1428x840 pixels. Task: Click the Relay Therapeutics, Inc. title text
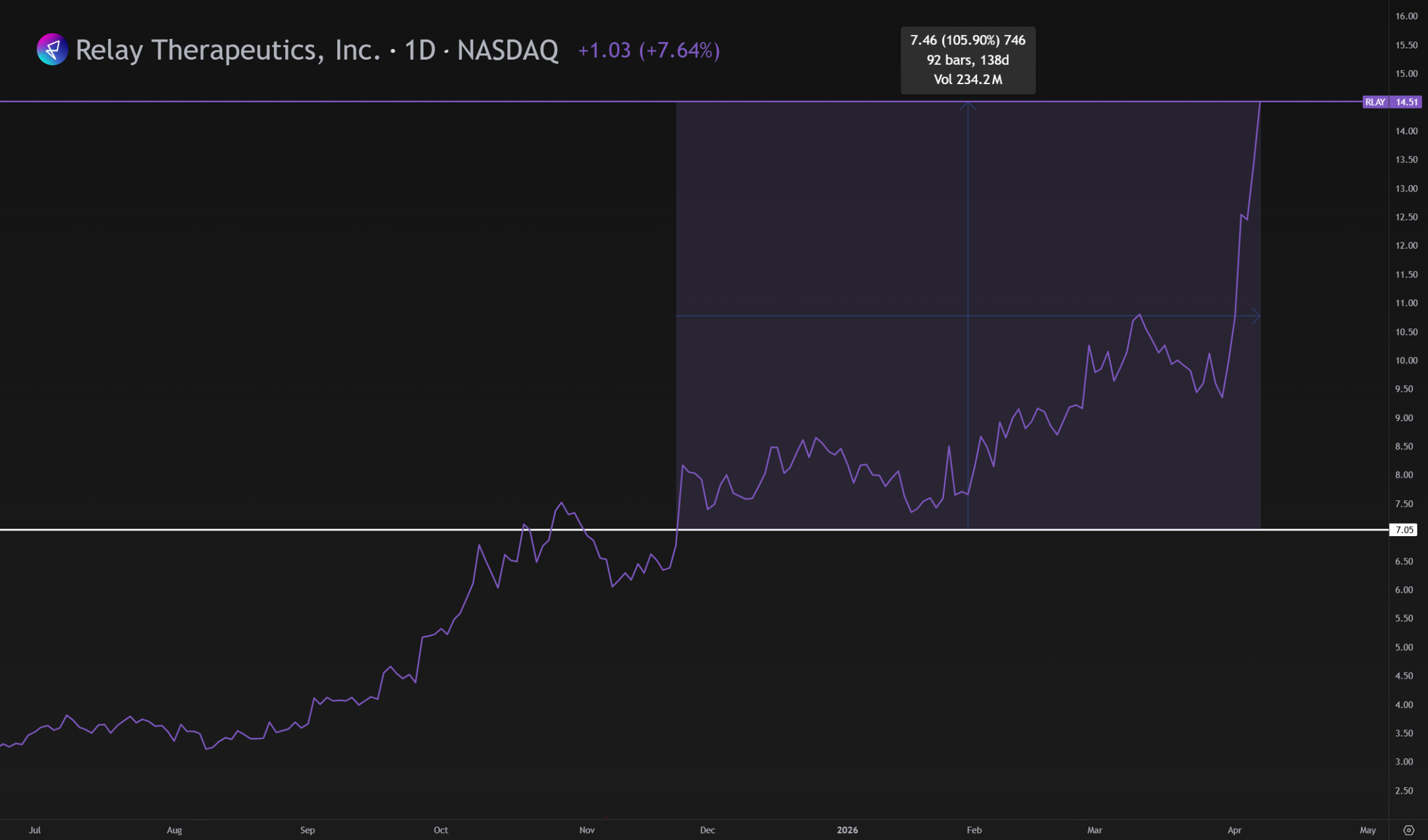click(228, 50)
